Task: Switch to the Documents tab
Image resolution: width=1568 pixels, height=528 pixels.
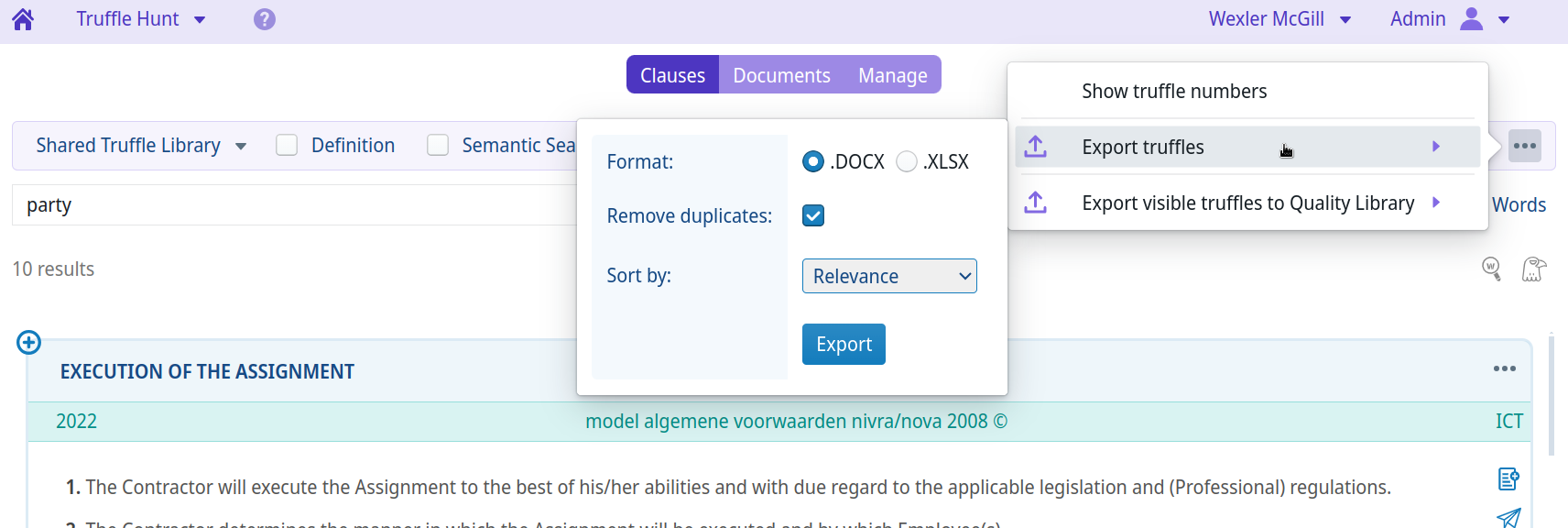Action: (781, 75)
